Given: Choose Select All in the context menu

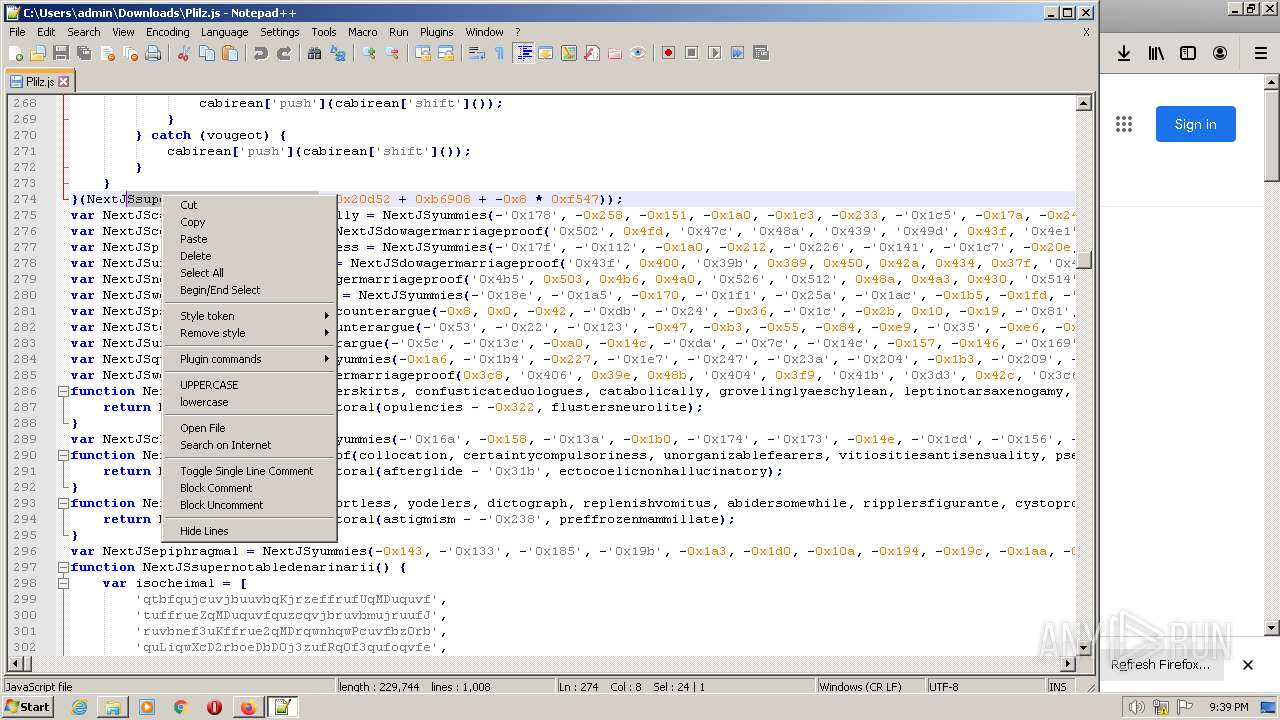Looking at the screenshot, I should point(249,273).
